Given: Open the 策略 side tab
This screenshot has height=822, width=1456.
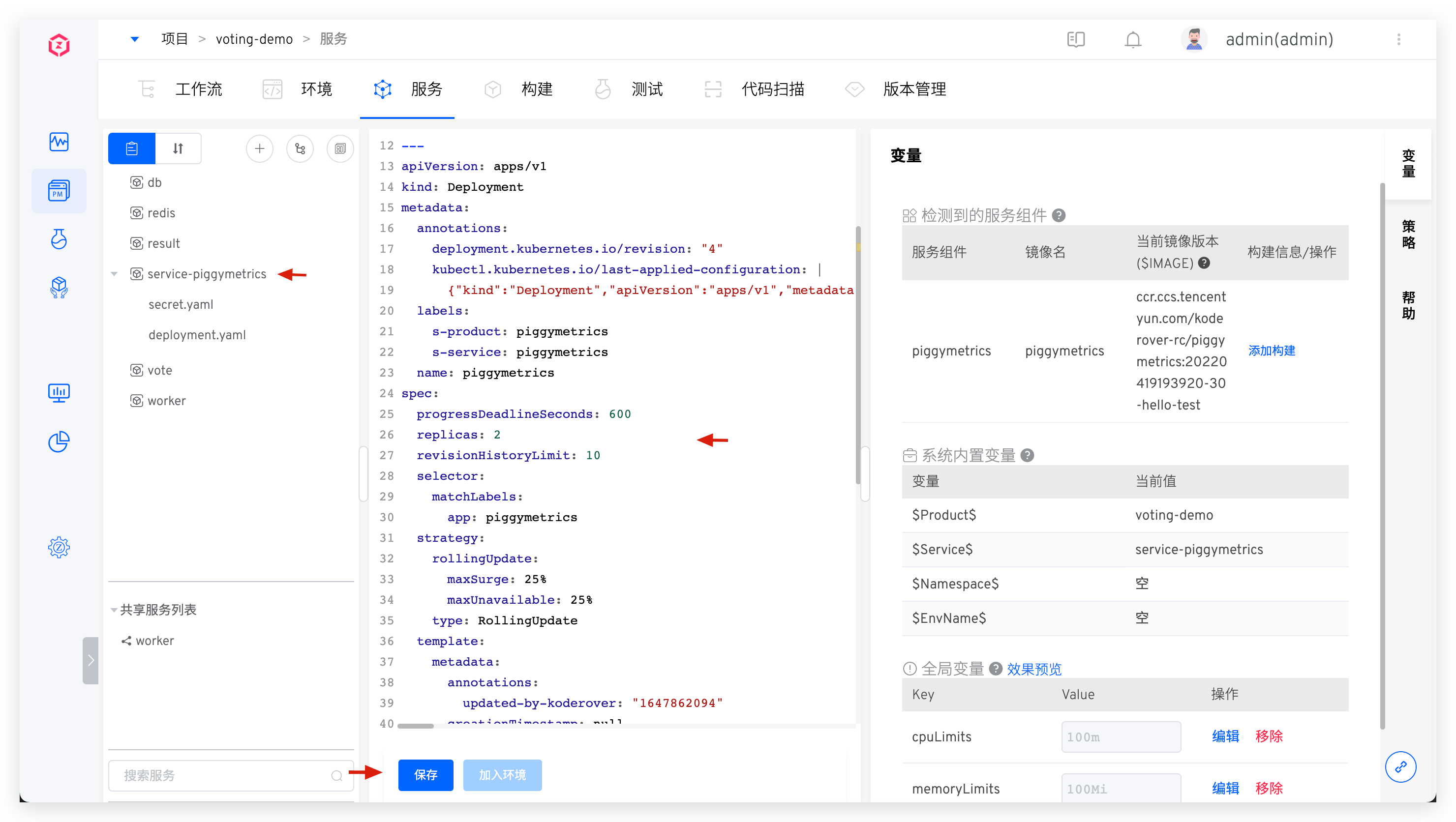Looking at the screenshot, I should (x=1408, y=235).
